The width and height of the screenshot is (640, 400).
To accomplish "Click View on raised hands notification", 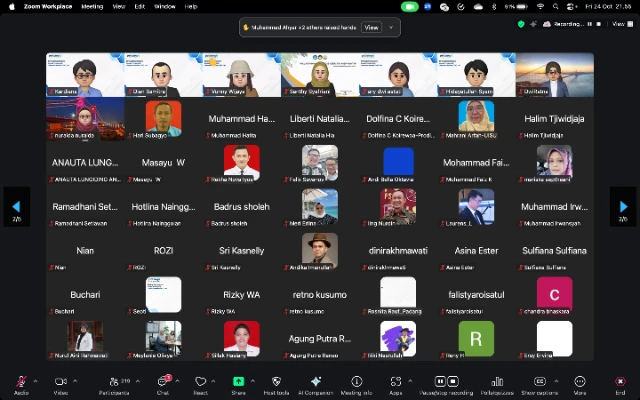I will 371,28.
